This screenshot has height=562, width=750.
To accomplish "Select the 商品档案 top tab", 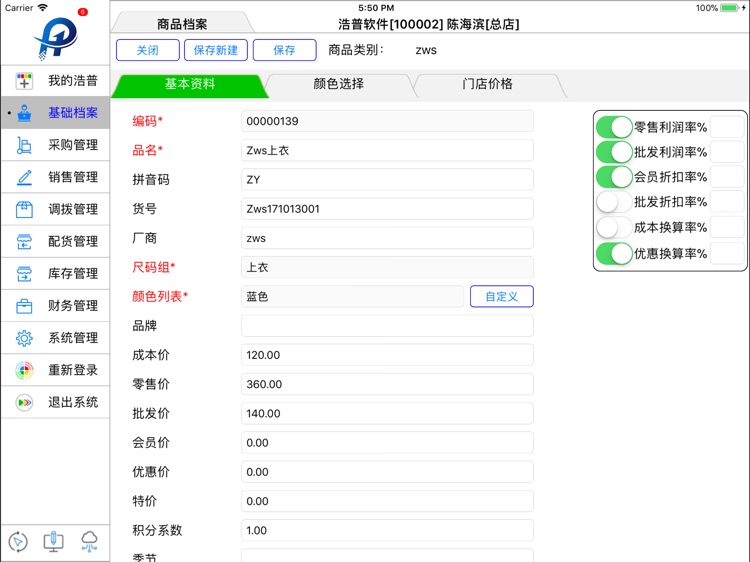I will (x=182, y=23).
